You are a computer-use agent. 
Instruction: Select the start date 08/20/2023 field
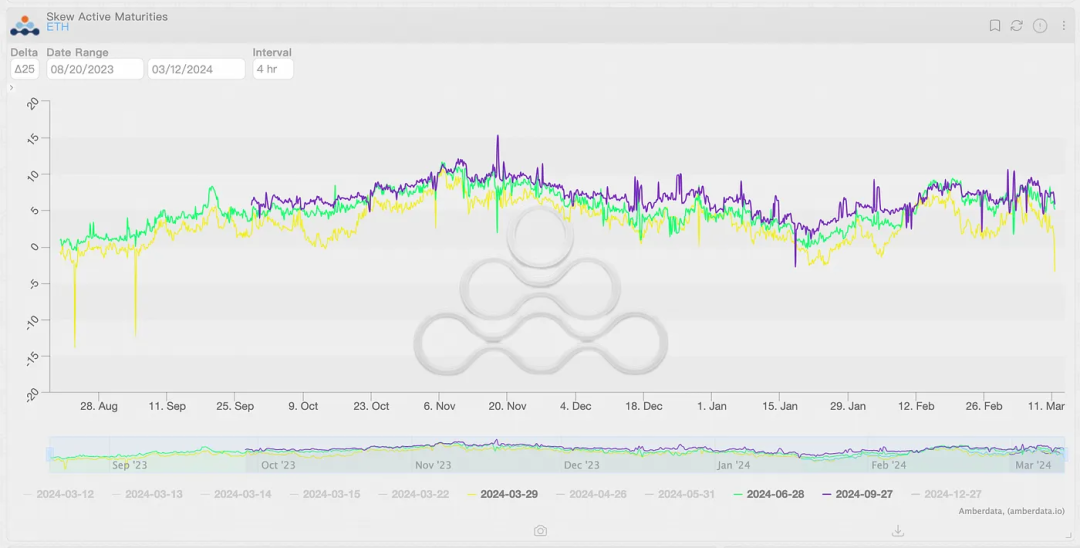(95, 69)
